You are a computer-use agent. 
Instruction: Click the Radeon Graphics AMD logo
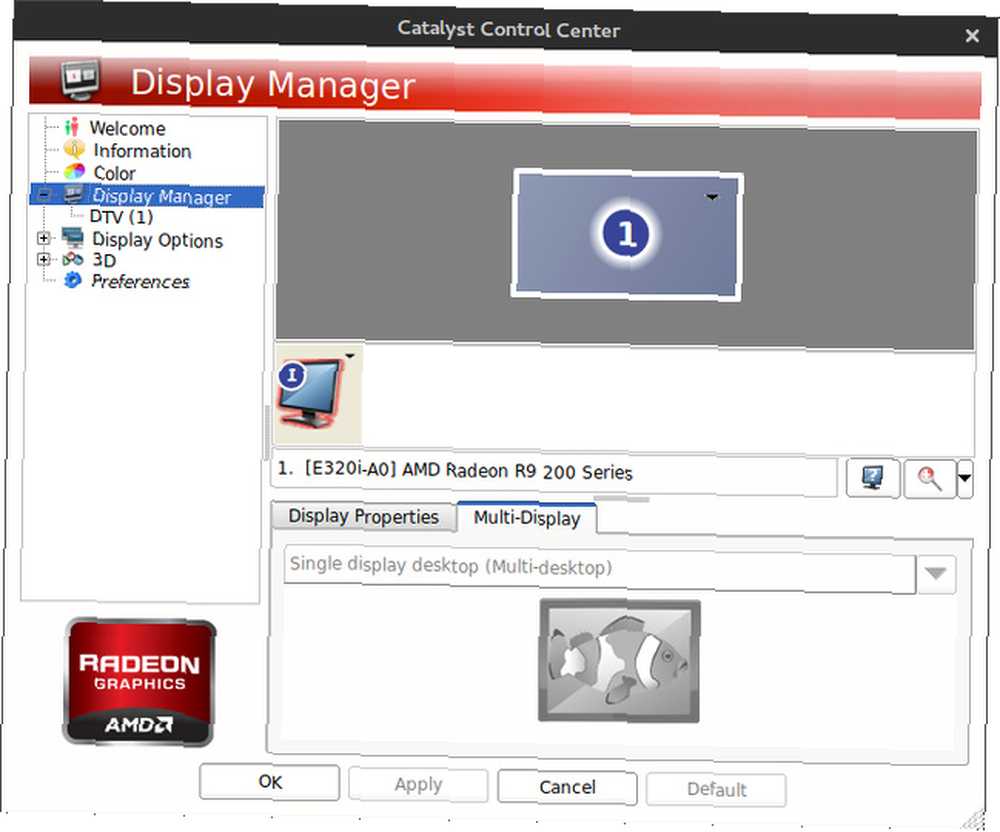click(140, 682)
